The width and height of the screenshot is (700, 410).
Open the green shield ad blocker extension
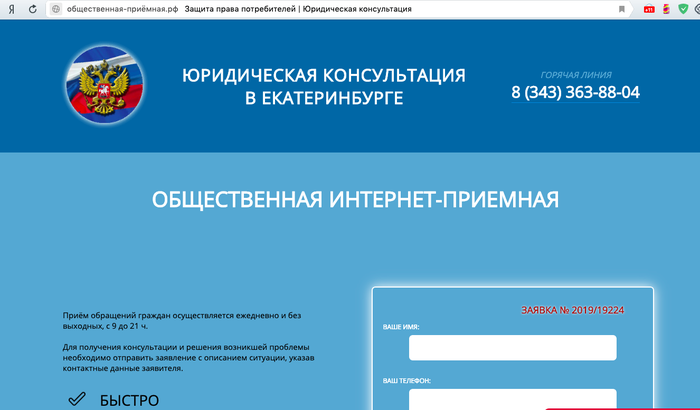pos(684,8)
